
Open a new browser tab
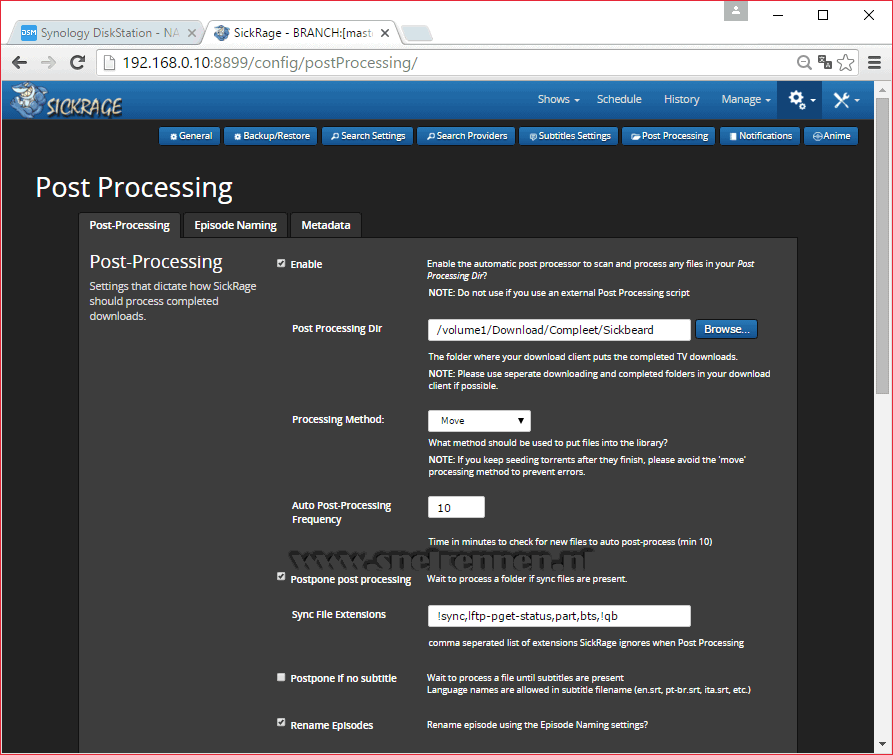click(x=417, y=34)
